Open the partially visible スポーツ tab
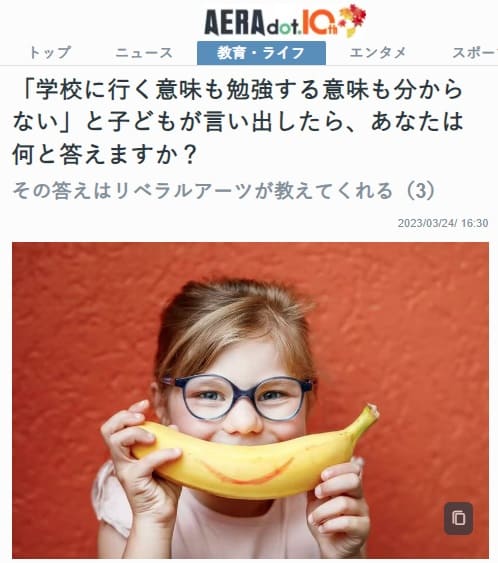 coord(475,53)
